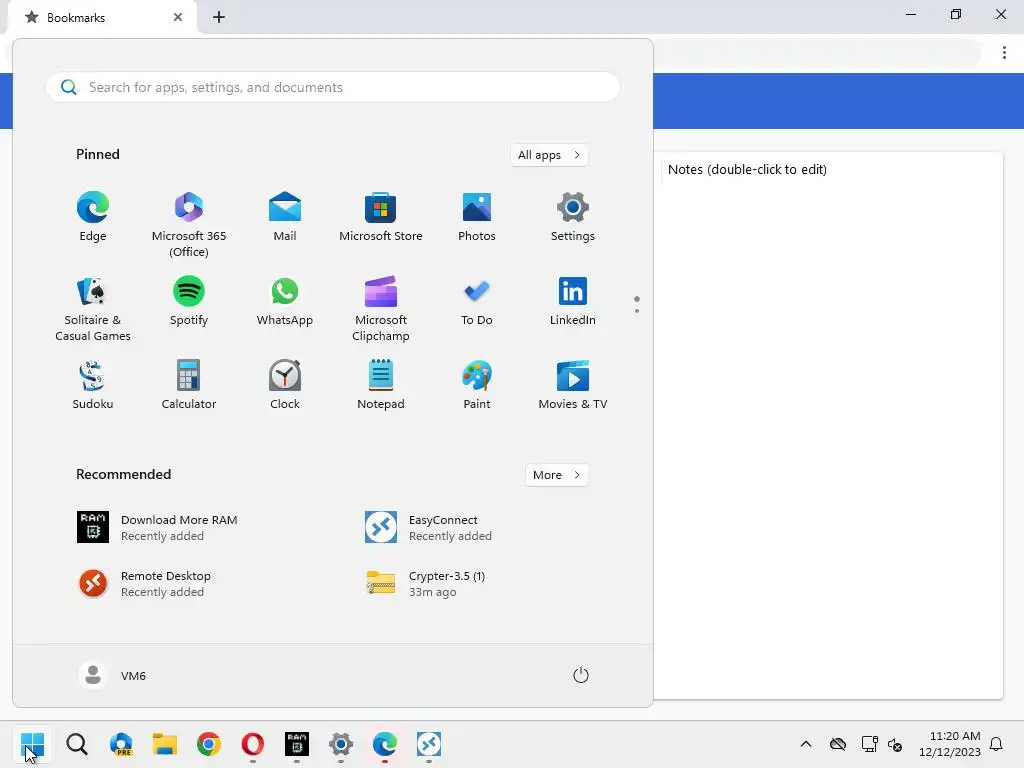The width and height of the screenshot is (1024, 768).
Task: Open LinkedIn pinned app
Action: tap(573, 301)
